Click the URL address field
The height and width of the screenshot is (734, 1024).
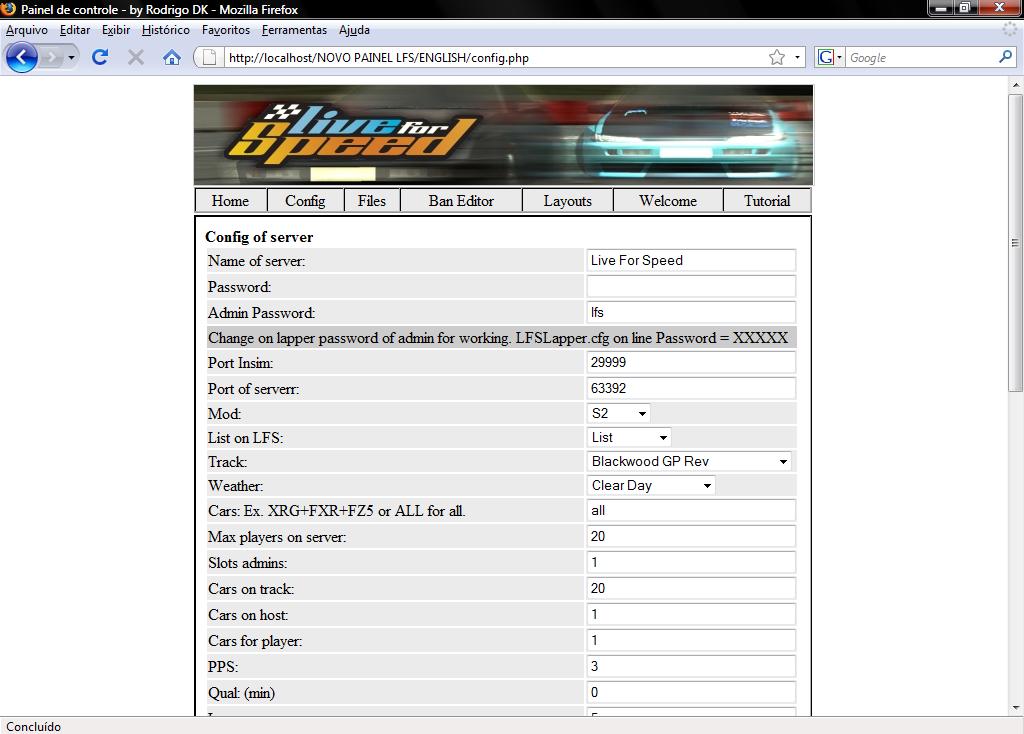coord(496,57)
